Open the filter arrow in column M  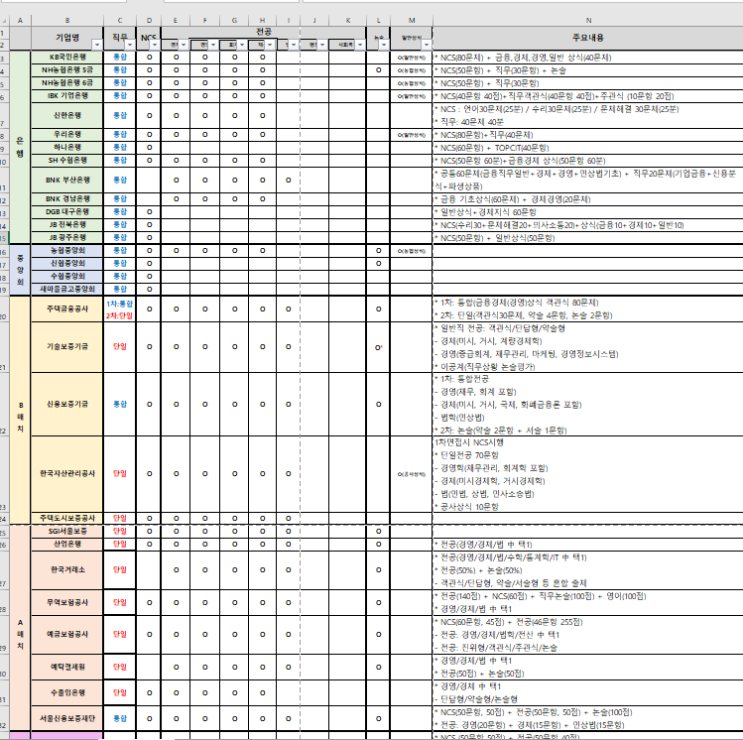click(426, 45)
